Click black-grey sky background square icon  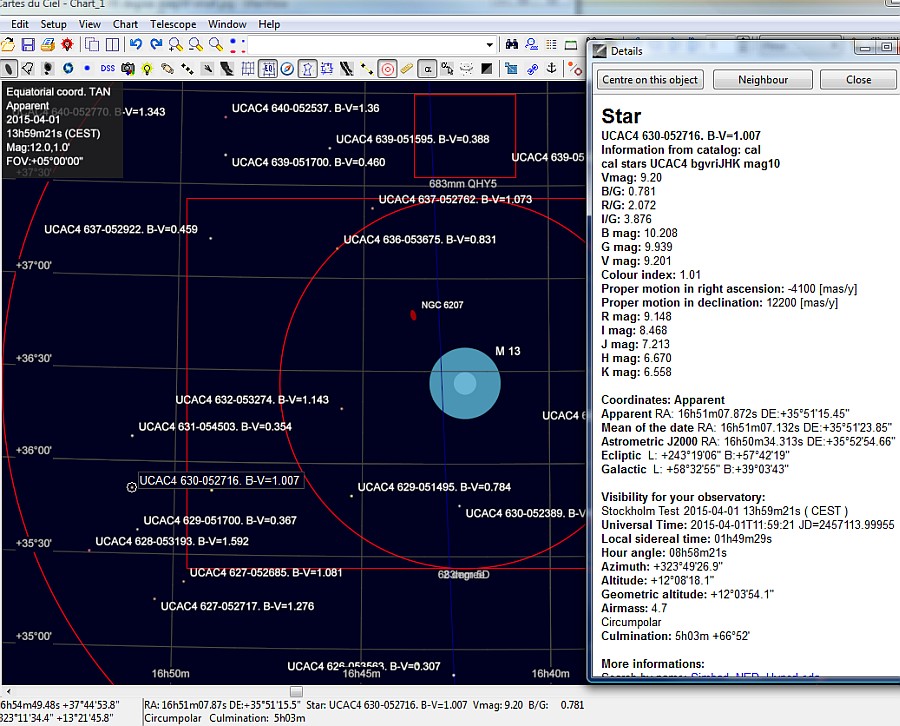(x=487, y=69)
